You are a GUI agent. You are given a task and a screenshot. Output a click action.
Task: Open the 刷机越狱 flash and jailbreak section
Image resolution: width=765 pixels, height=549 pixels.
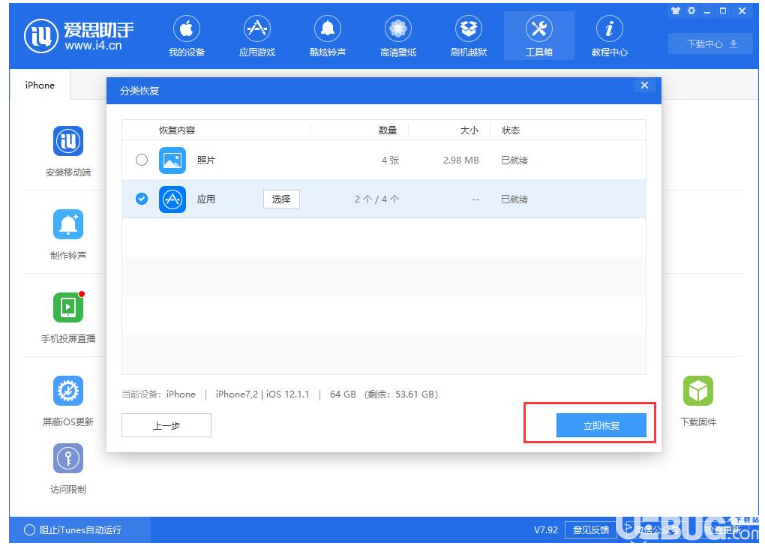[x=468, y=37]
